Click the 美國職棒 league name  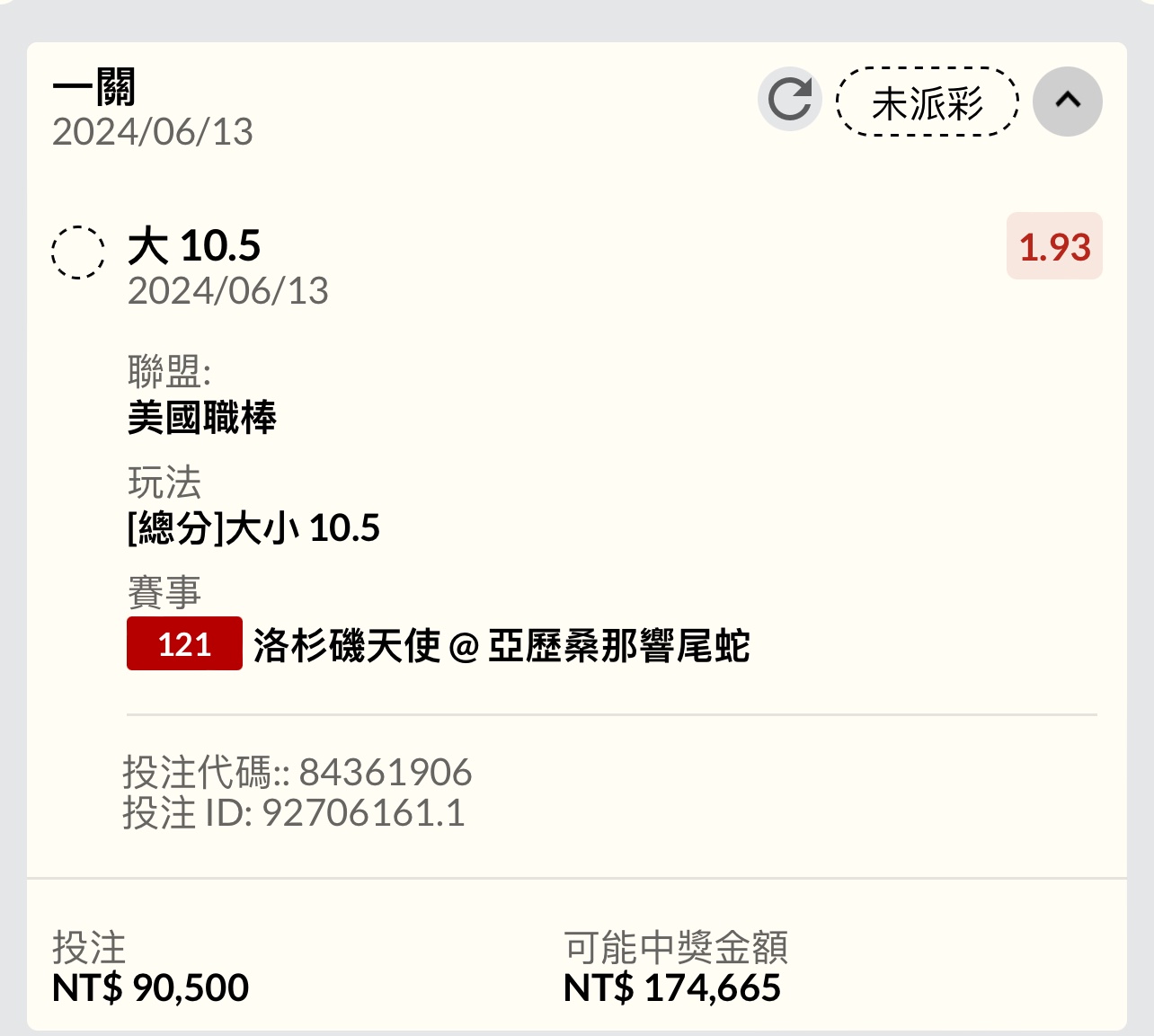click(x=202, y=418)
